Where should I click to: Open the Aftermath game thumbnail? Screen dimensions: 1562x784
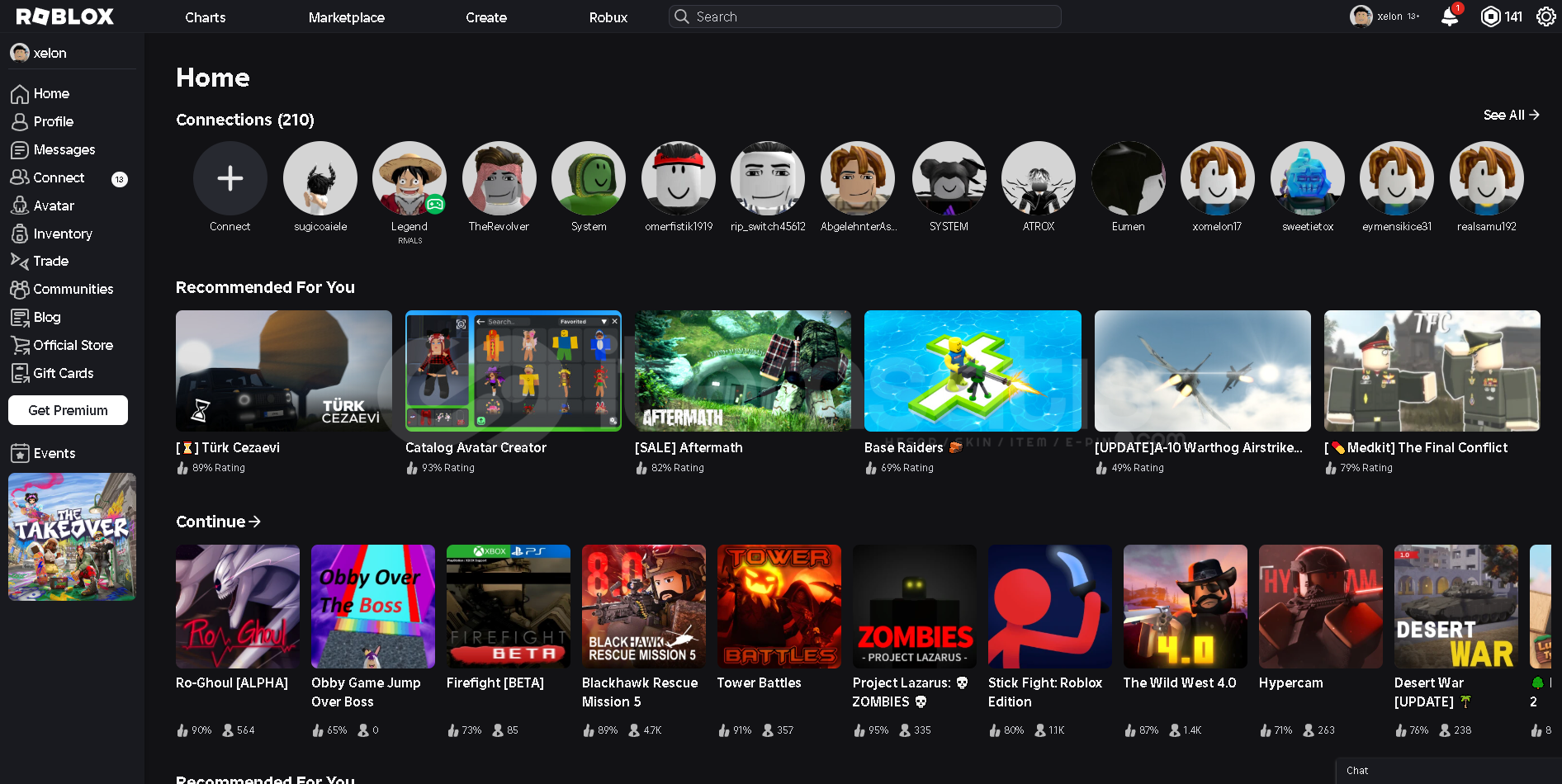click(743, 371)
